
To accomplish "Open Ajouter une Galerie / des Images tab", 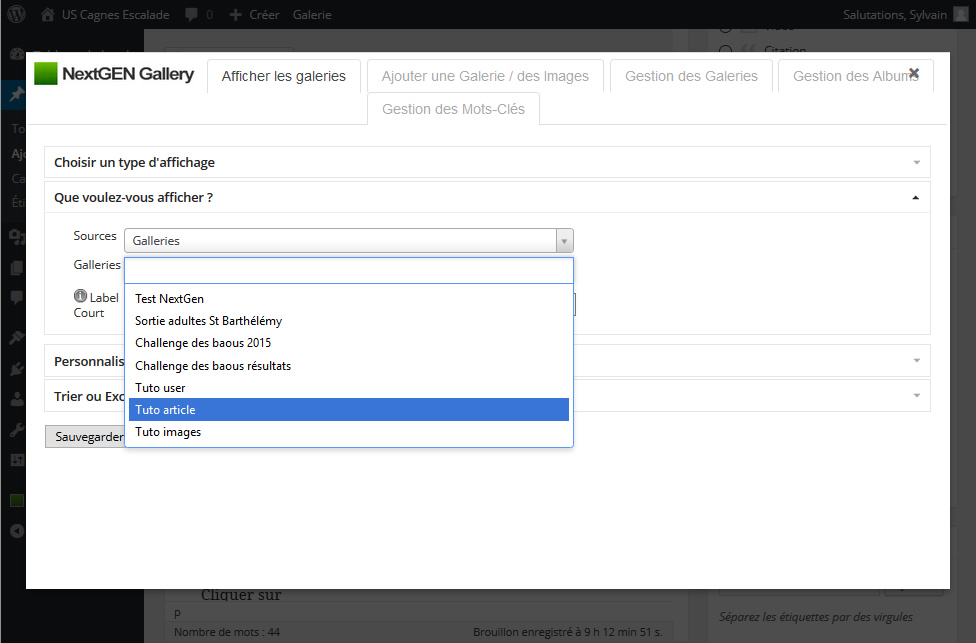I will (x=485, y=76).
